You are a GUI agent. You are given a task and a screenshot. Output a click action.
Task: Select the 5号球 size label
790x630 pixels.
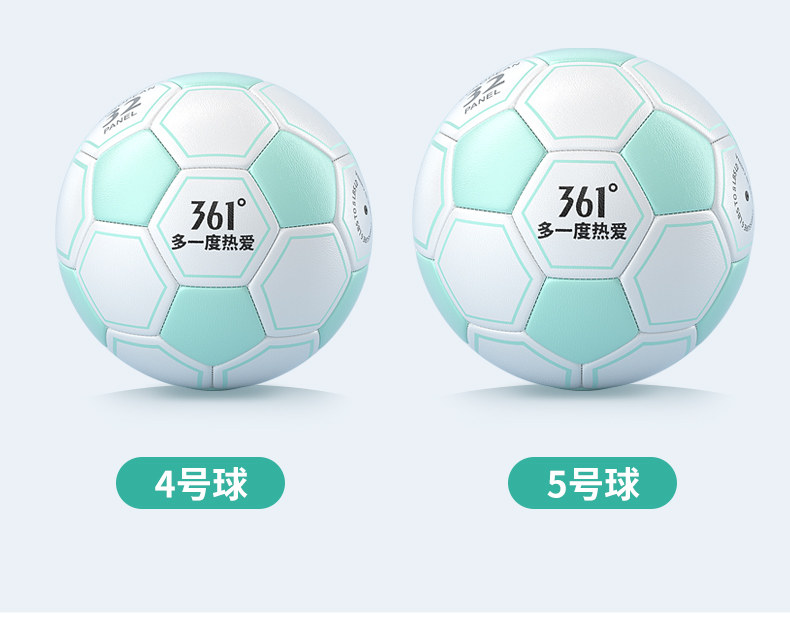[592, 483]
